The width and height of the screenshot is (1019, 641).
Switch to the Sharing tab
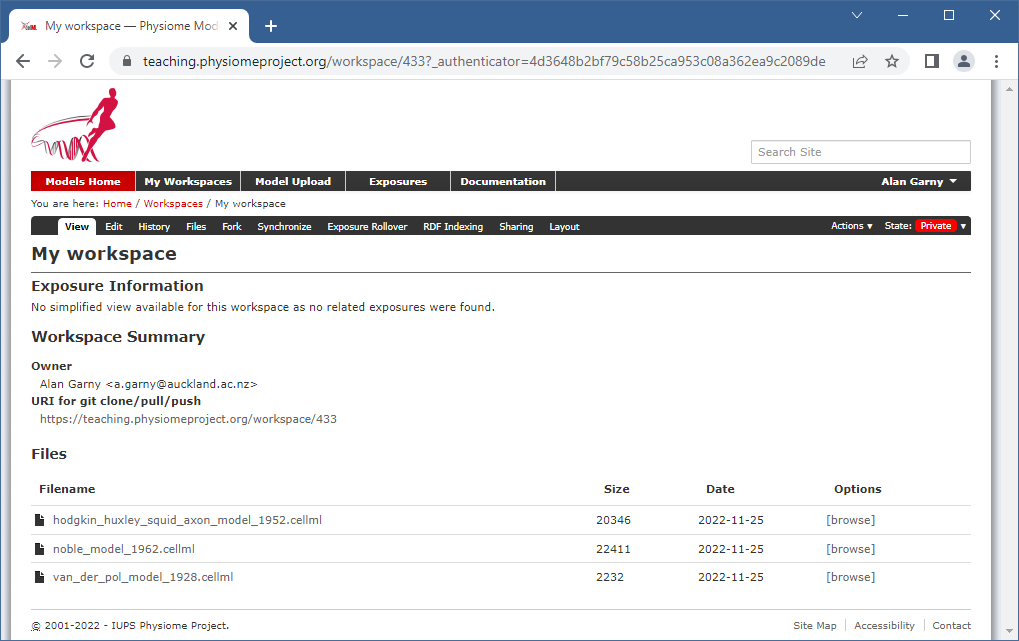click(x=516, y=227)
